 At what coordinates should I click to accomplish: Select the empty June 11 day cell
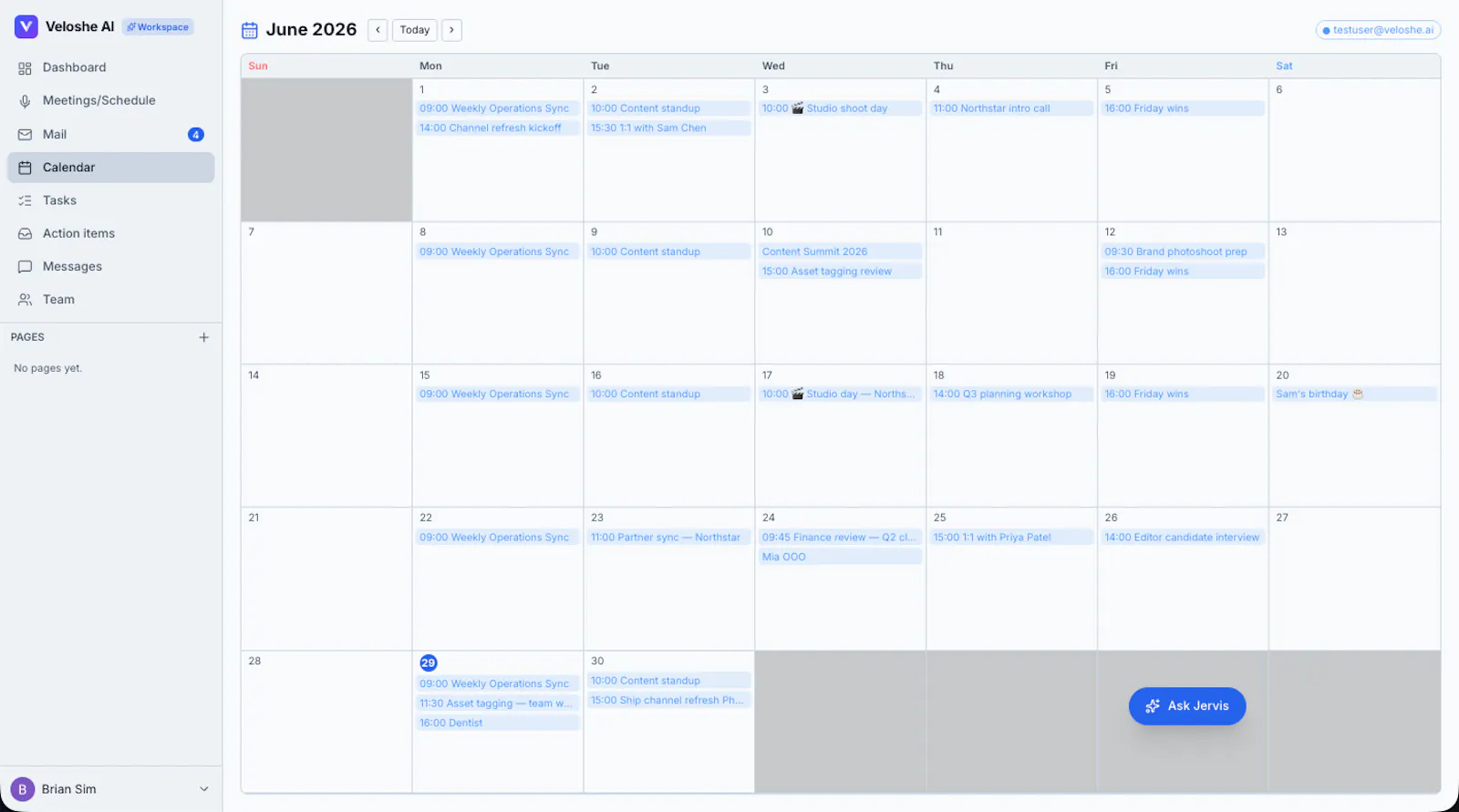coord(1012,293)
